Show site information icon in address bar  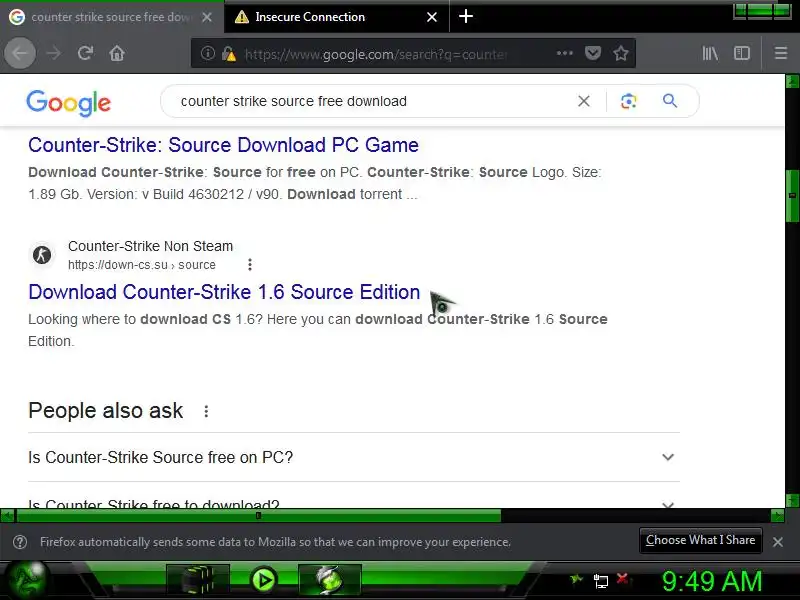click(207, 53)
